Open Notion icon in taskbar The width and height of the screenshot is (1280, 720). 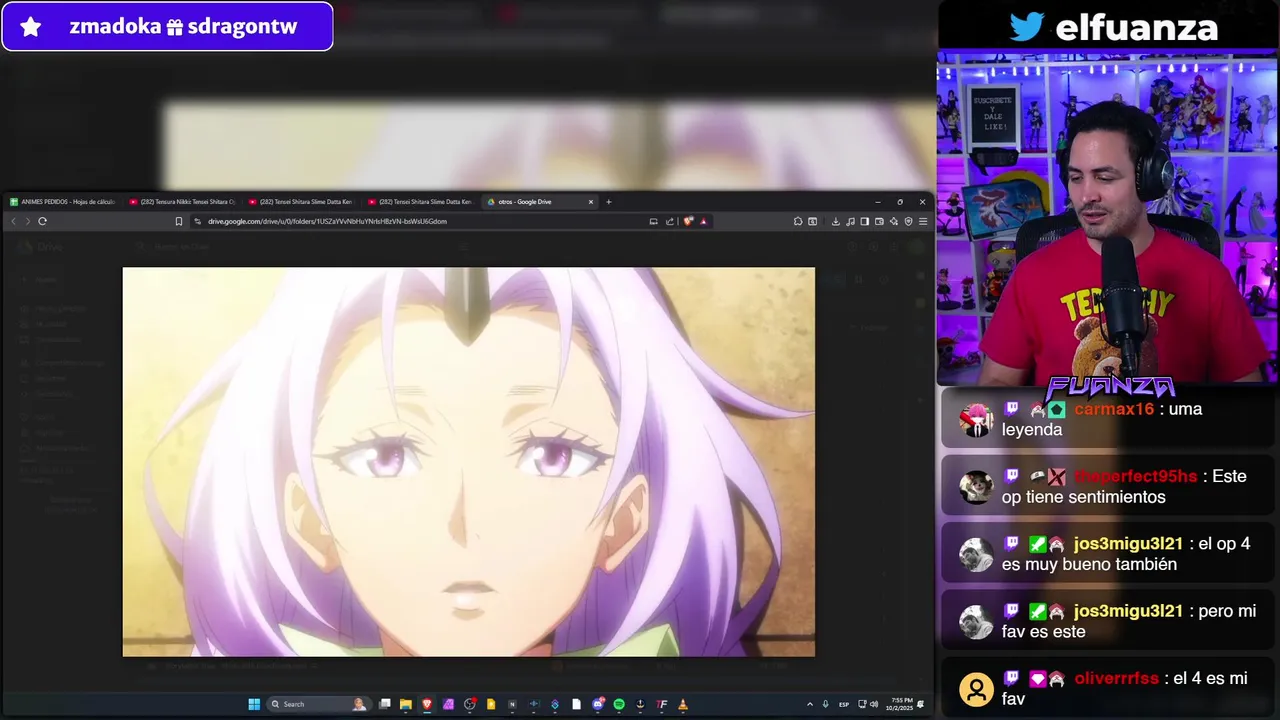pos(512,704)
